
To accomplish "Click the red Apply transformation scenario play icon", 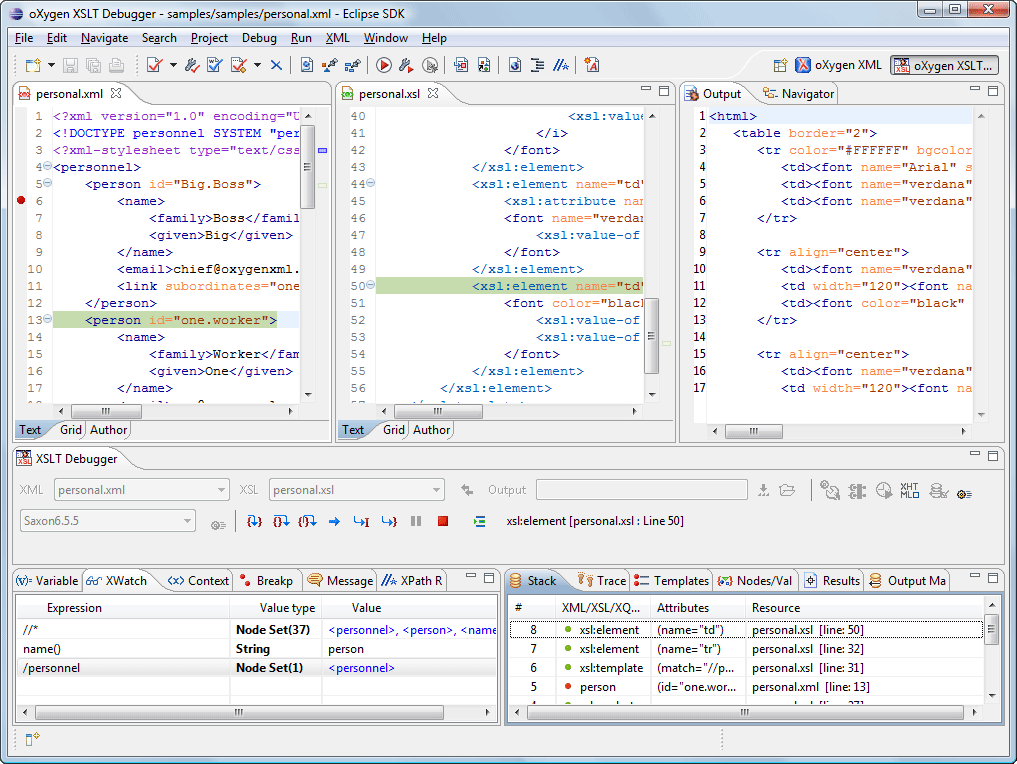I will (383, 65).
